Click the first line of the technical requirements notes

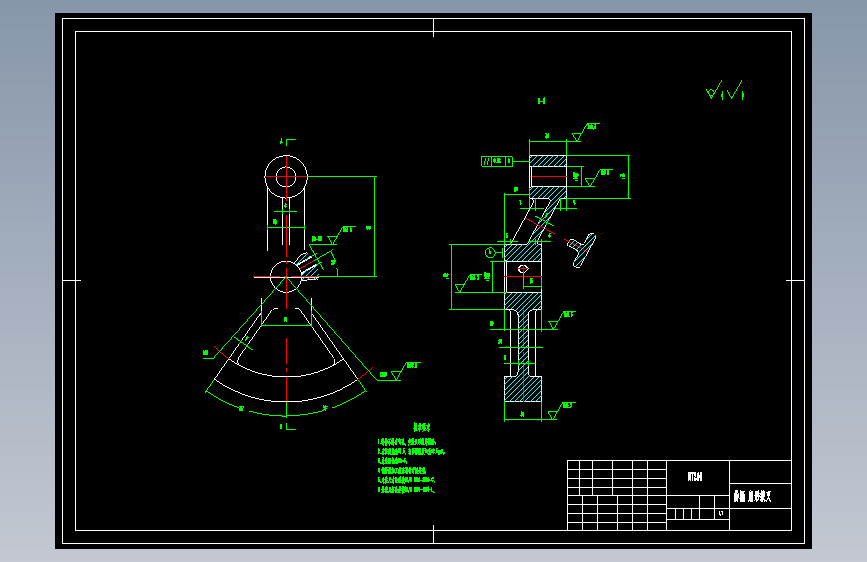pos(407,442)
